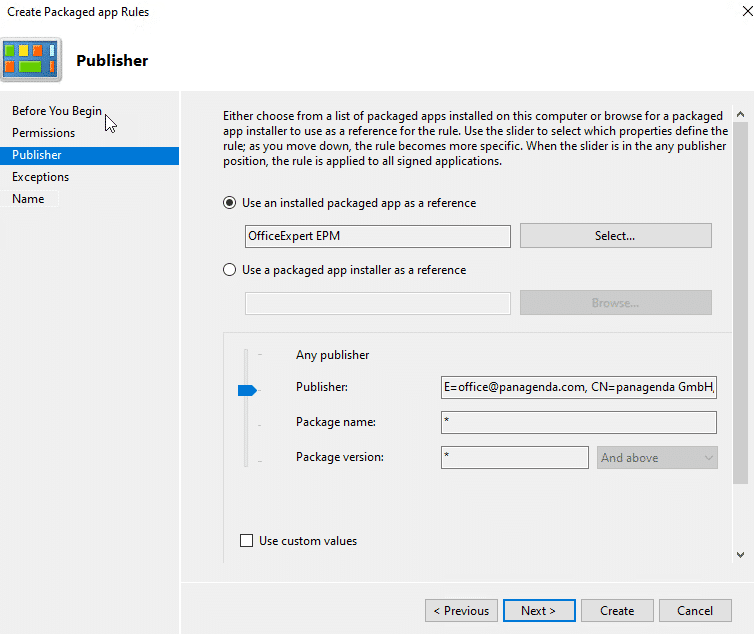Click the 'Package name:' label
The image size is (754, 634).
click(336, 422)
